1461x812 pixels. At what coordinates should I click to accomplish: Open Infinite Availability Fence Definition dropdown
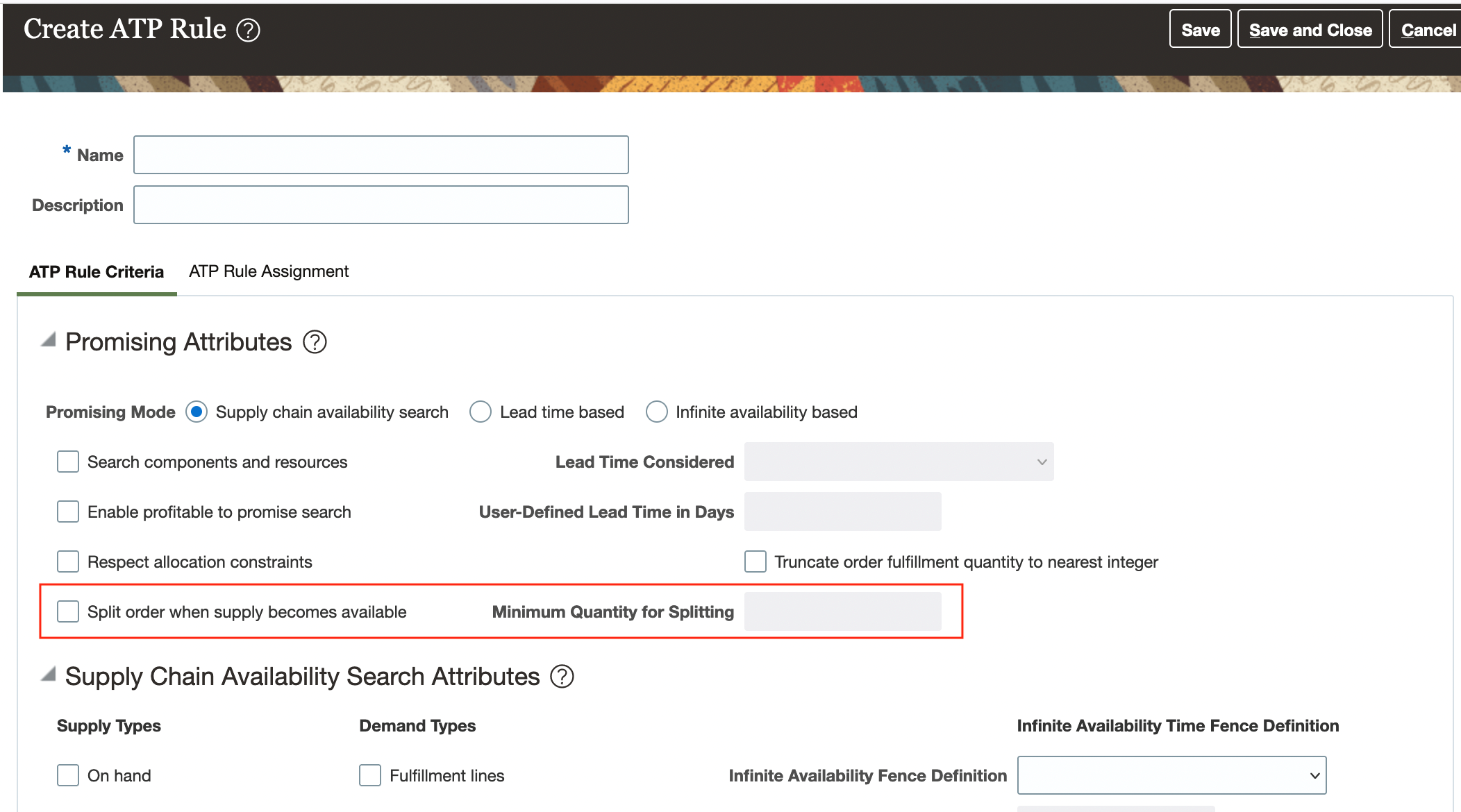[1171, 775]
